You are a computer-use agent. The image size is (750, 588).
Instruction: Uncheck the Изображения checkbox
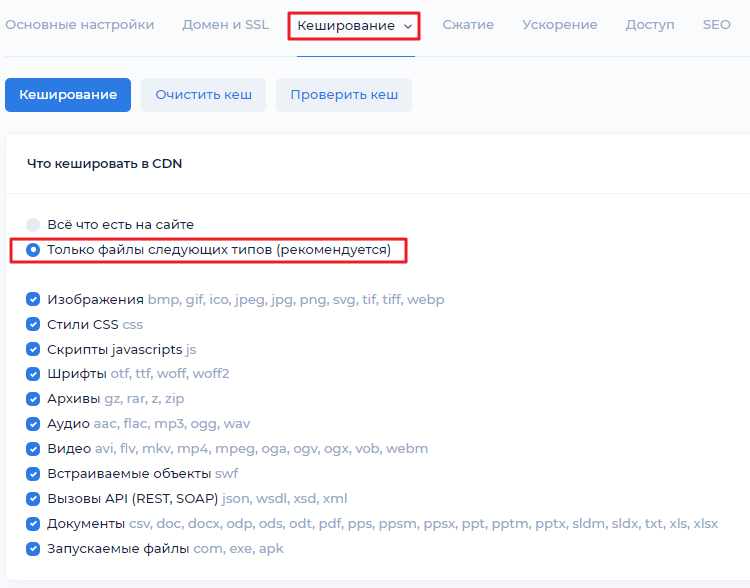33,300
